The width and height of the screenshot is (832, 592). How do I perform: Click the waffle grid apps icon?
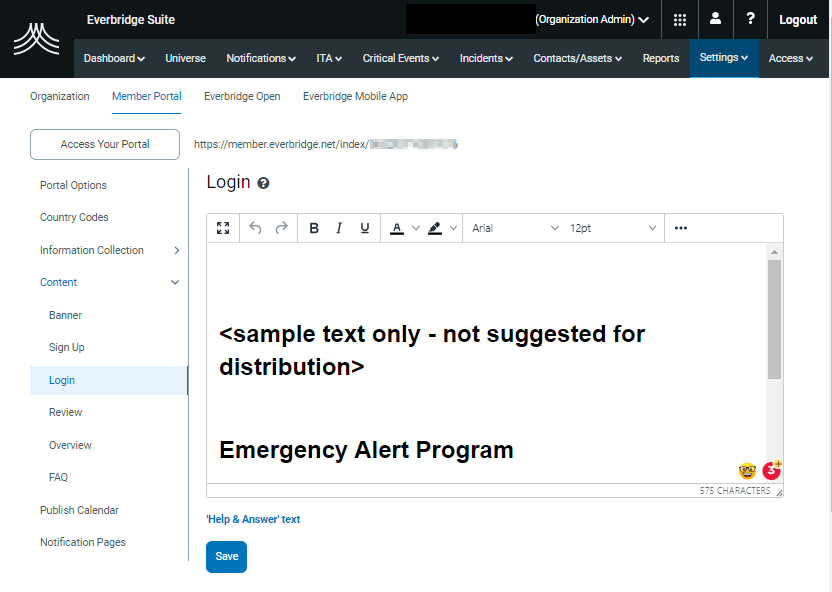click(679, 19)
